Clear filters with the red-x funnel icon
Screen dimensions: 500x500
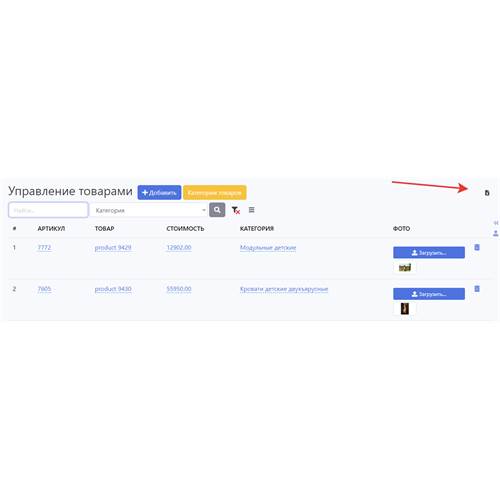point(236,210)
